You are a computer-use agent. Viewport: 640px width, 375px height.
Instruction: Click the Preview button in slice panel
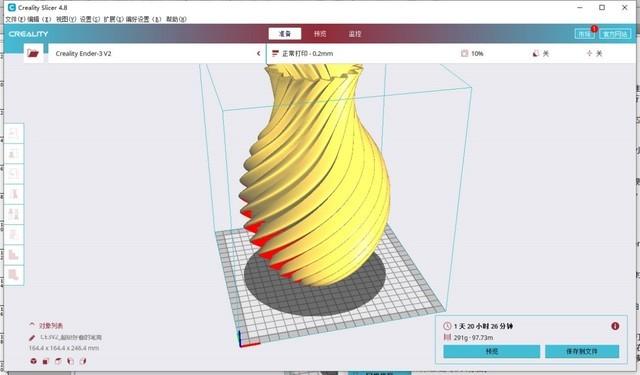click(491, 351)
